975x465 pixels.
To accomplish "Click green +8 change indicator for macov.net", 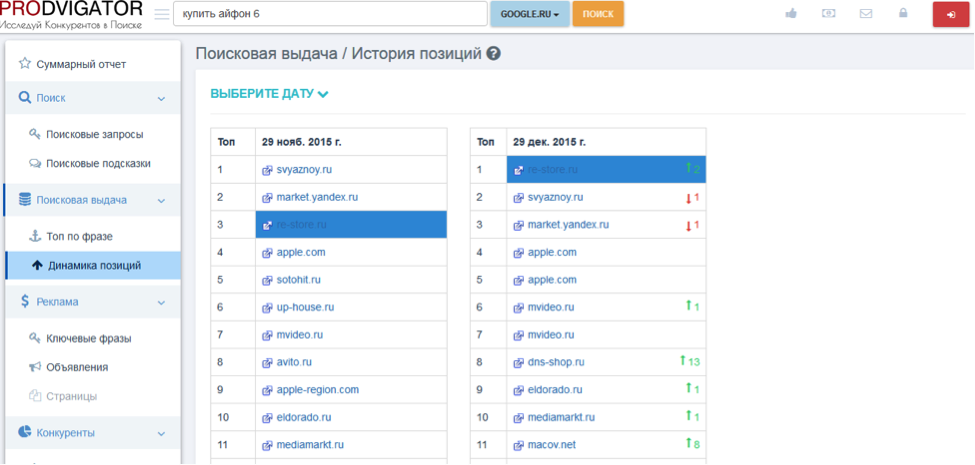I will 693,444.
